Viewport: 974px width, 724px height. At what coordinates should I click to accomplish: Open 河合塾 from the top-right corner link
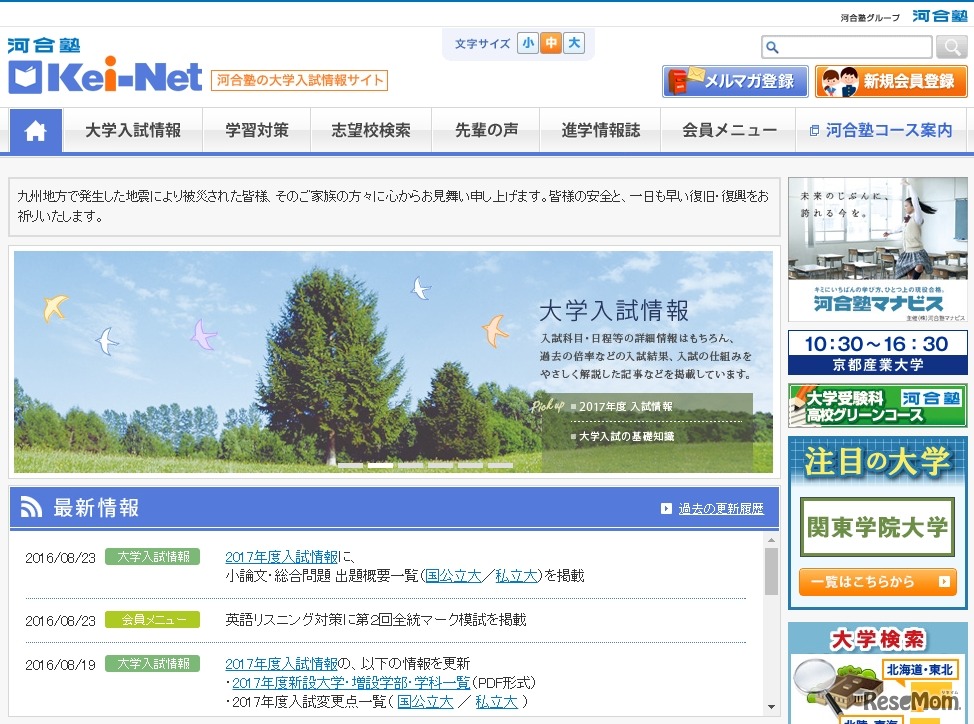tap(940, 16)
